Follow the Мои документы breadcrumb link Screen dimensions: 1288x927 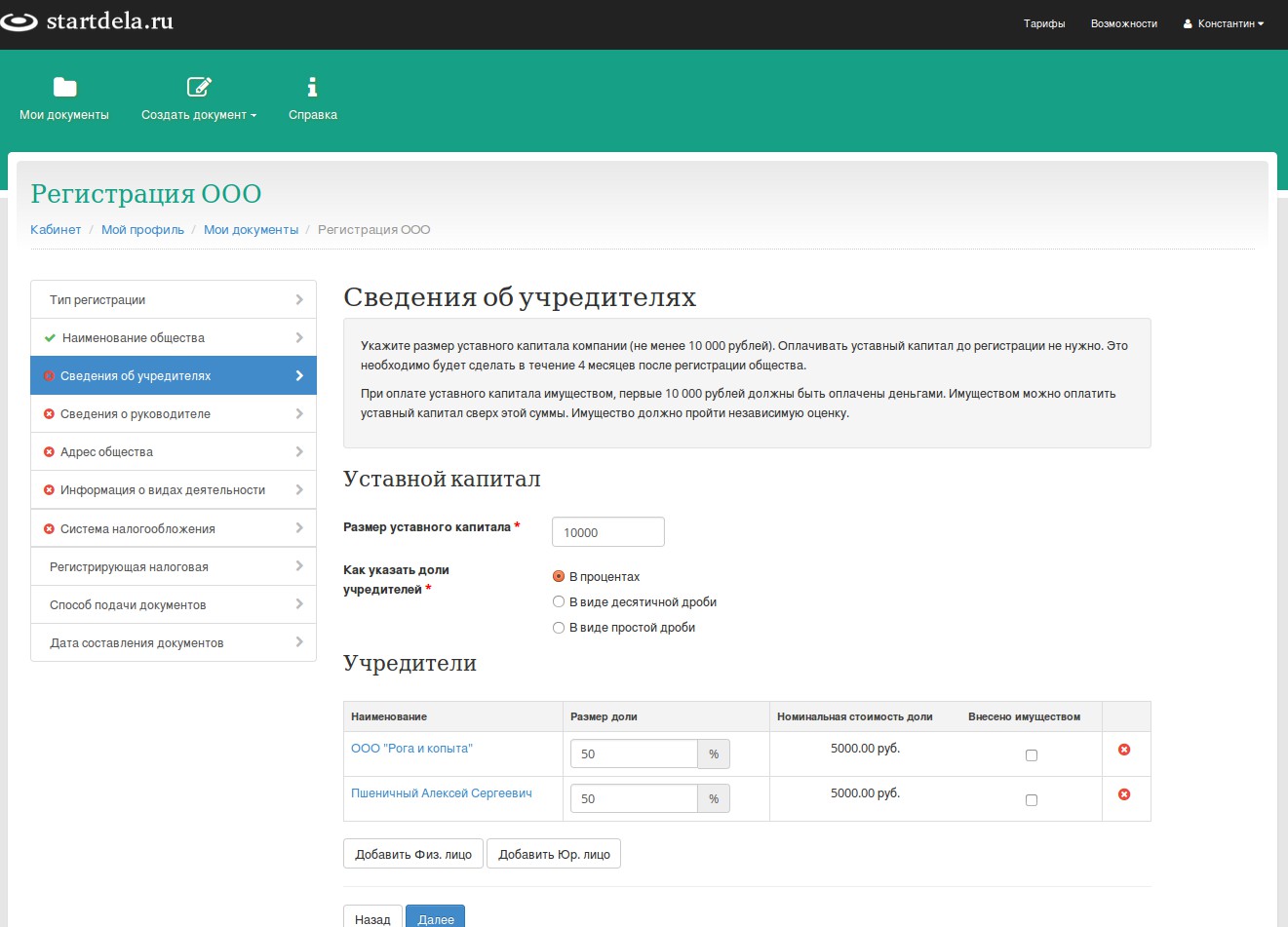[251, 230]
